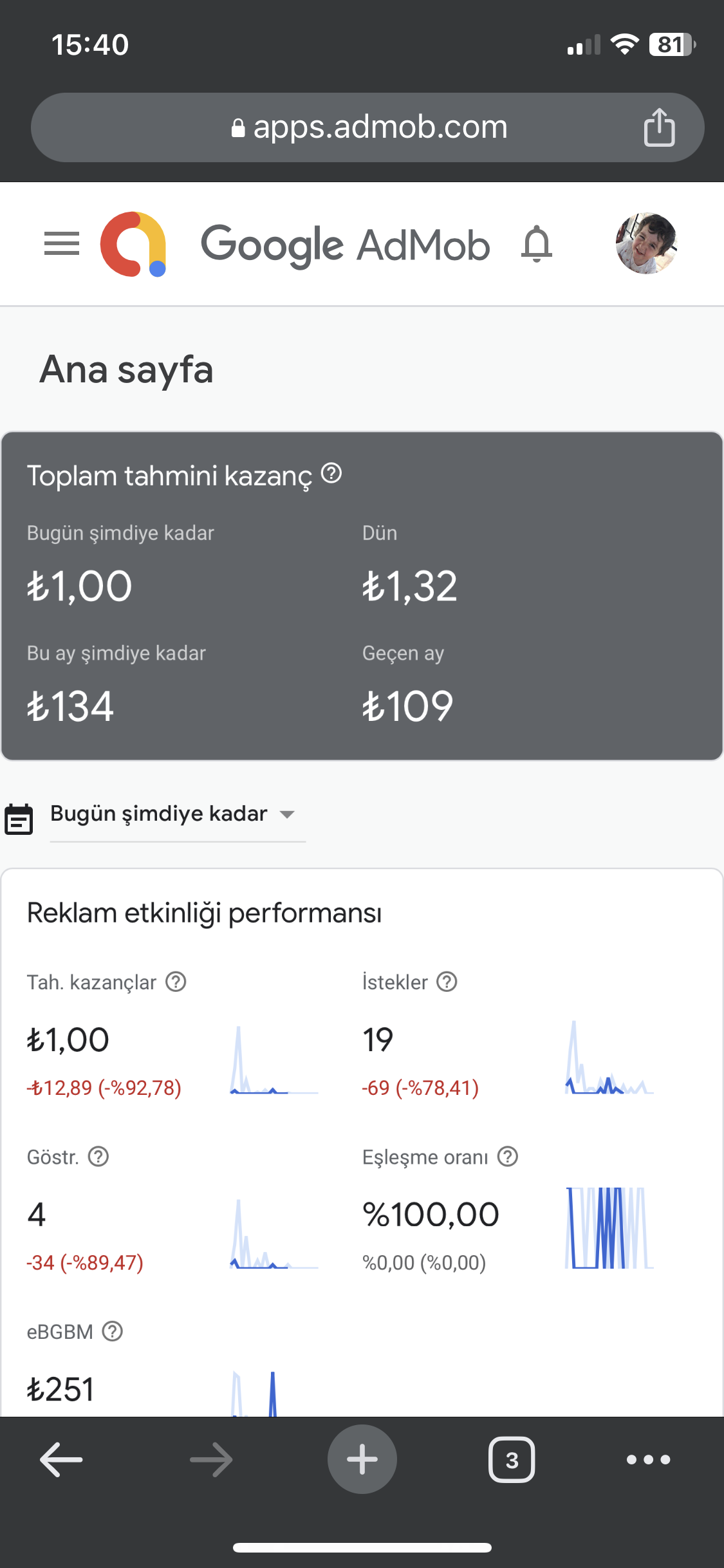The image size is (724, 1568).
Task: Click help icon next to eBGBM
Action: [113, 1331]
